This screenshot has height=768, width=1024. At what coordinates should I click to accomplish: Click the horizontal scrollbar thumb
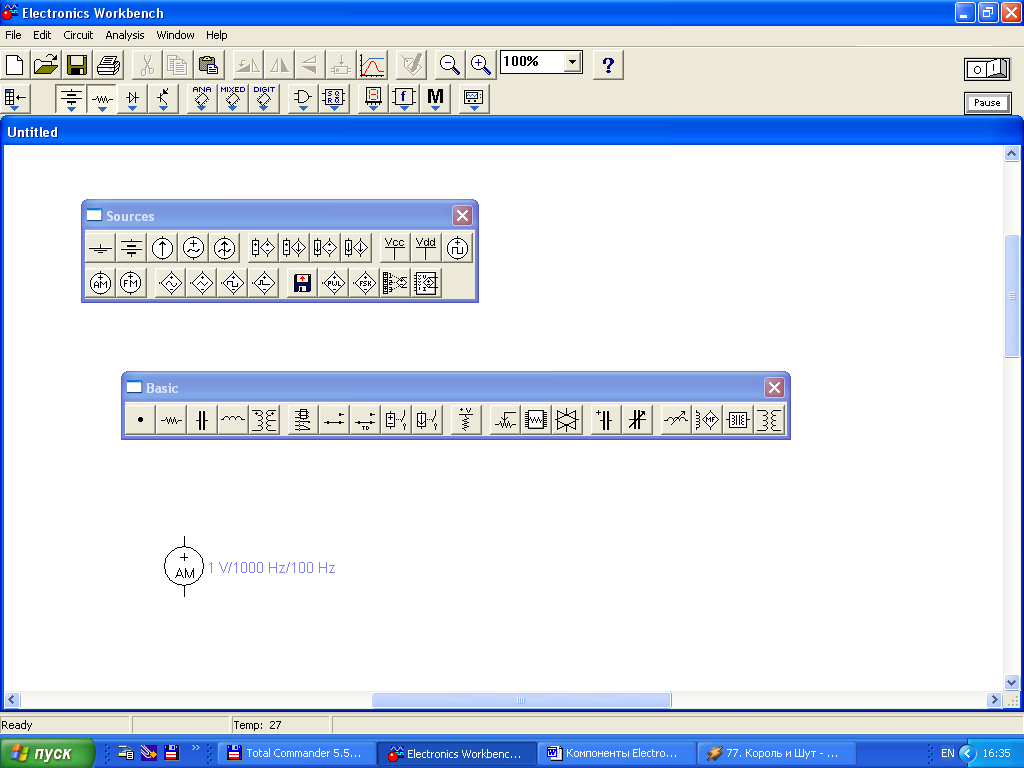pyautogui.click(x=521, y=700)
